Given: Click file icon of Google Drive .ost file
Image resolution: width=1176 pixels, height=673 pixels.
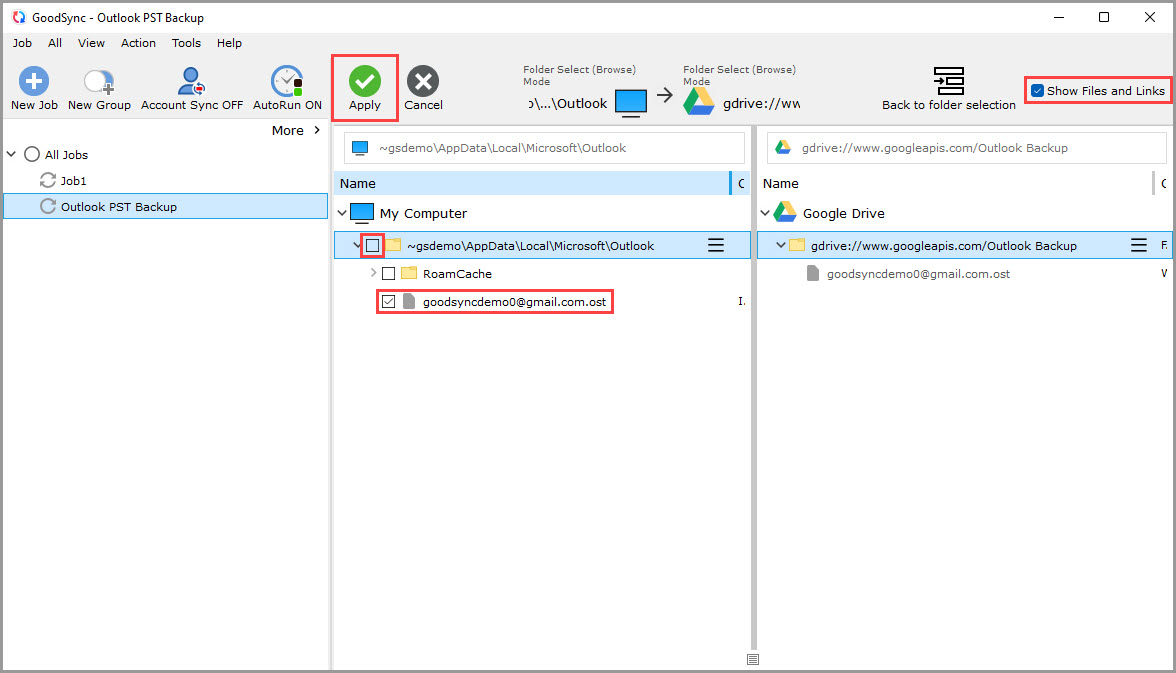Looking at the screenshot, I should [813, 273].
